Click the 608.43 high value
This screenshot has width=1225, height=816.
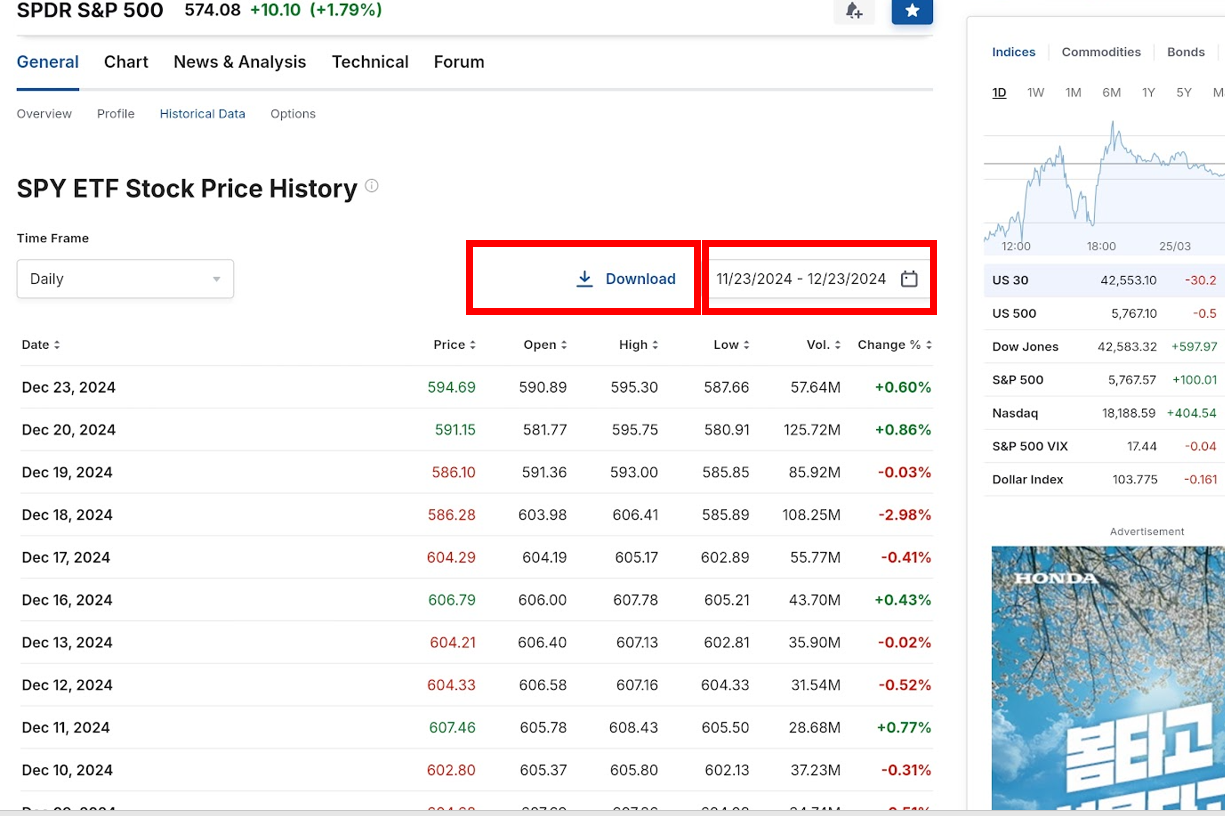point(634,727)
